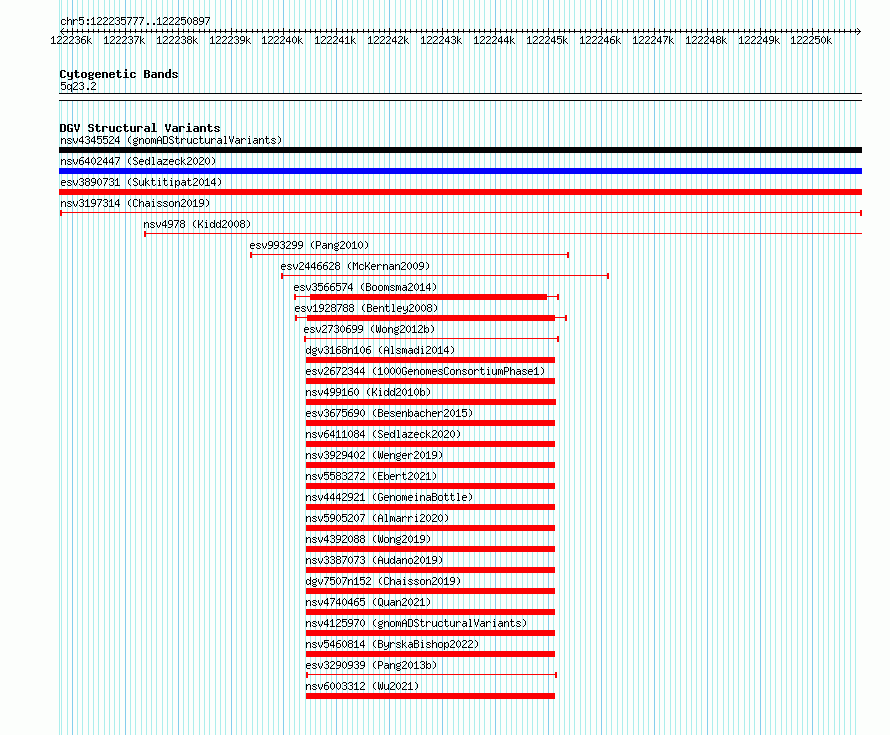Image resolution: width=890 pixels, height=735 pixels.
Task: Click the 122245k ruler tick label
Action: pyautogui.click(x=547, y=40)
